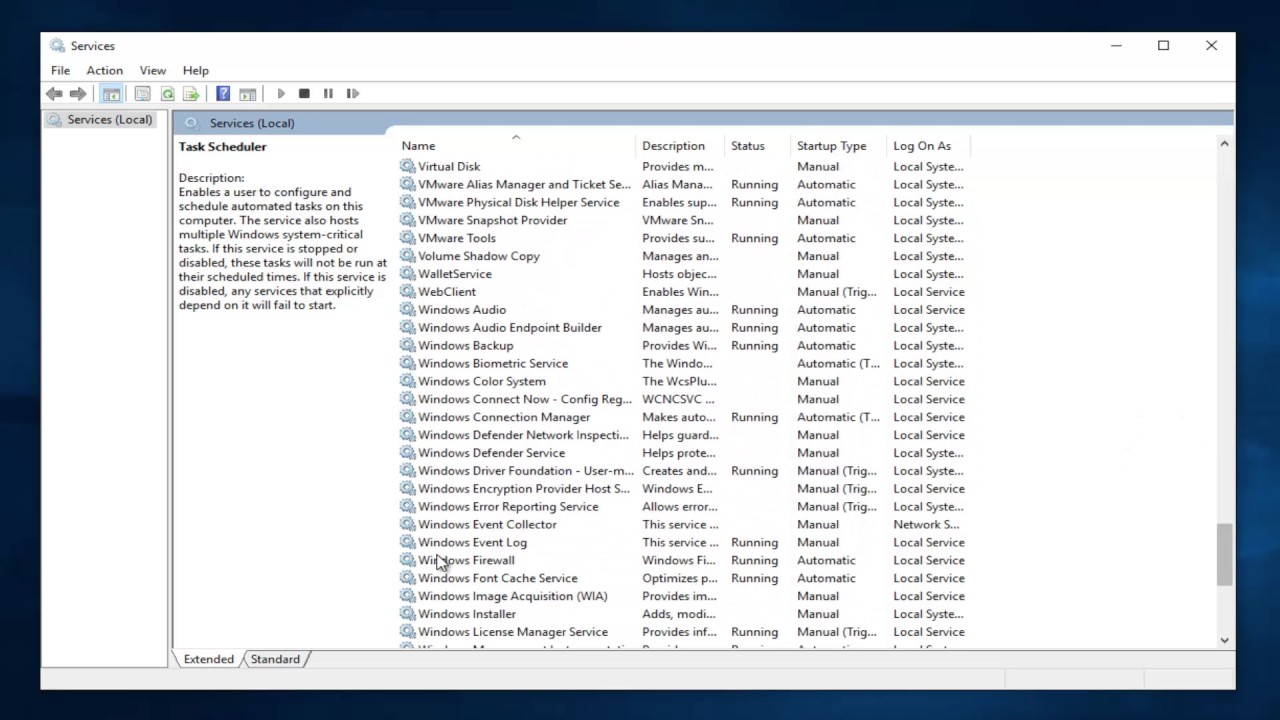Select VMware Physical Disk Helper Service name

tap(518, 203)
